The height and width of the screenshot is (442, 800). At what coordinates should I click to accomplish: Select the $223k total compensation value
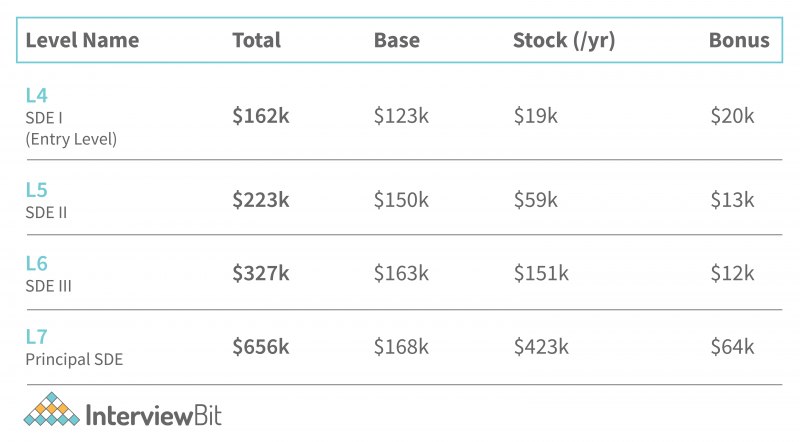pos(261,199)
